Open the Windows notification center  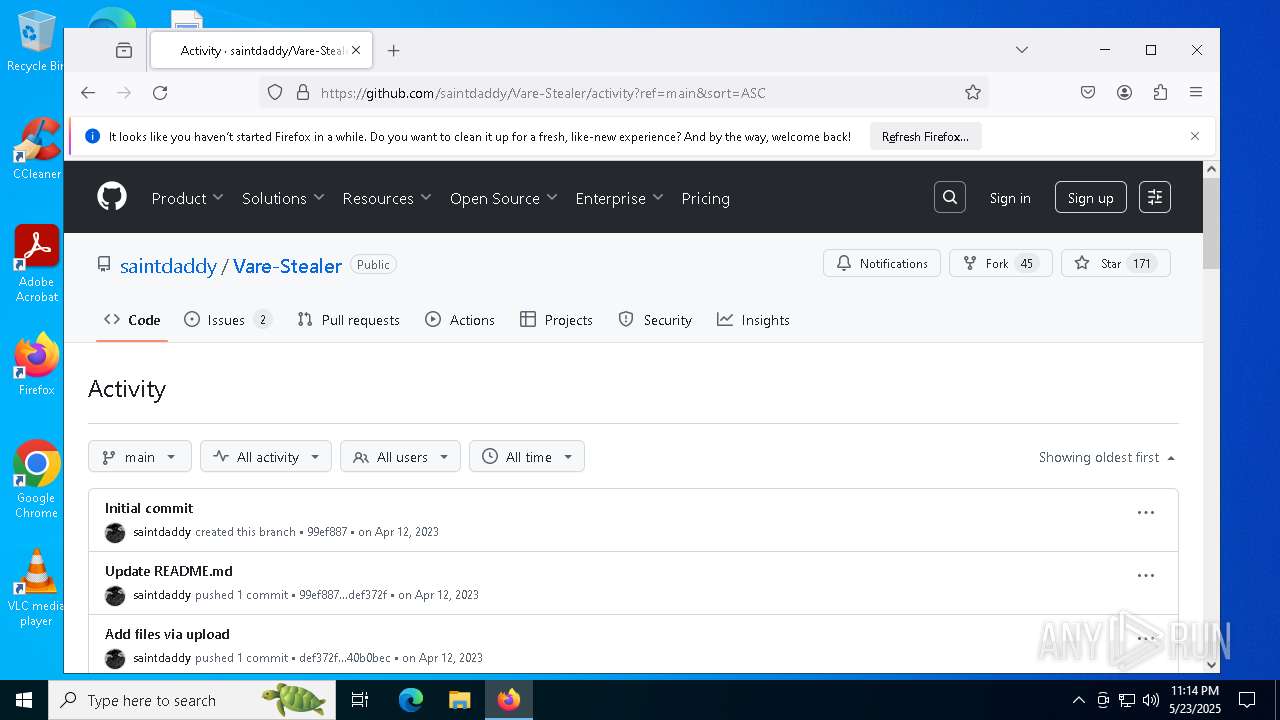pos(1247,700)
